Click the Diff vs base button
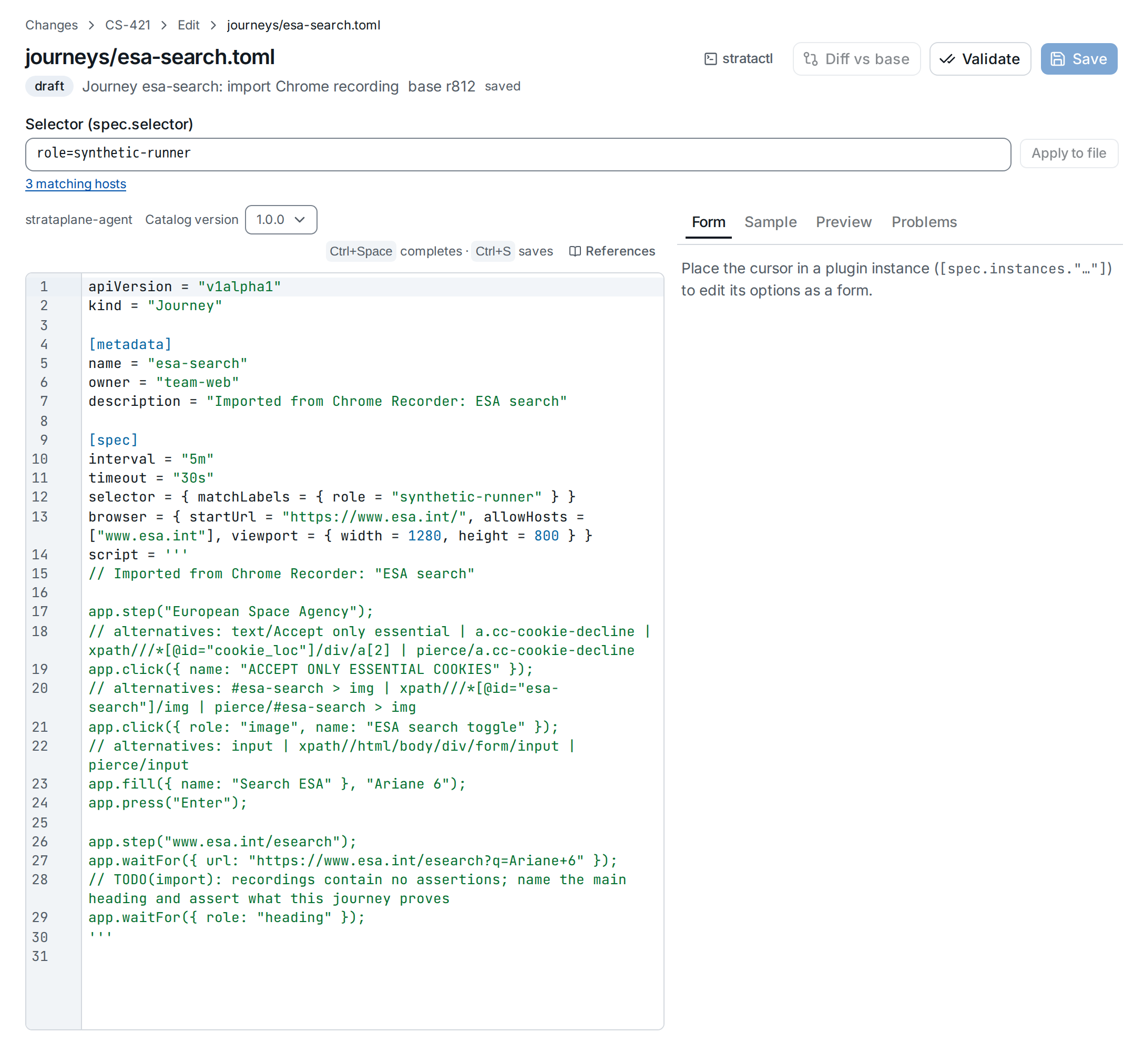 click(x=856, y=59)
